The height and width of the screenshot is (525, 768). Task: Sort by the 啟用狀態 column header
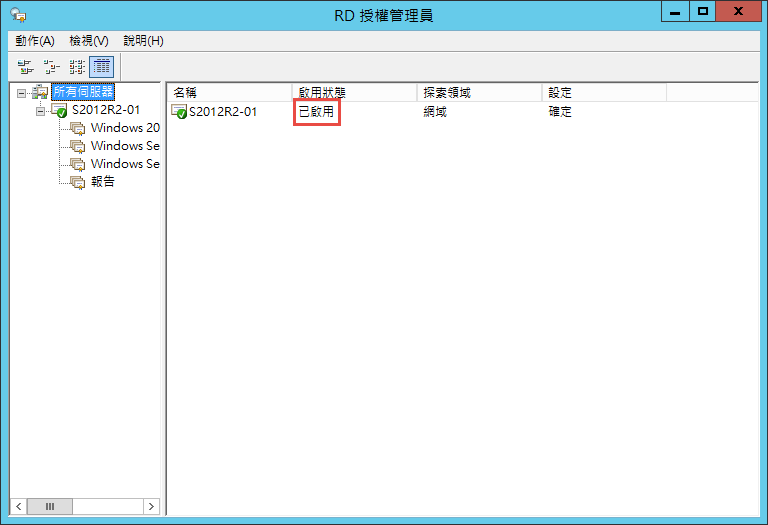coord(355,93)
